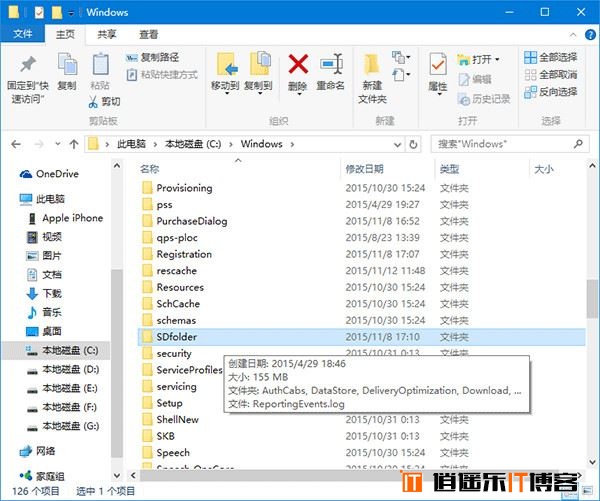Click the Back navigation arrow

[16, 144]
